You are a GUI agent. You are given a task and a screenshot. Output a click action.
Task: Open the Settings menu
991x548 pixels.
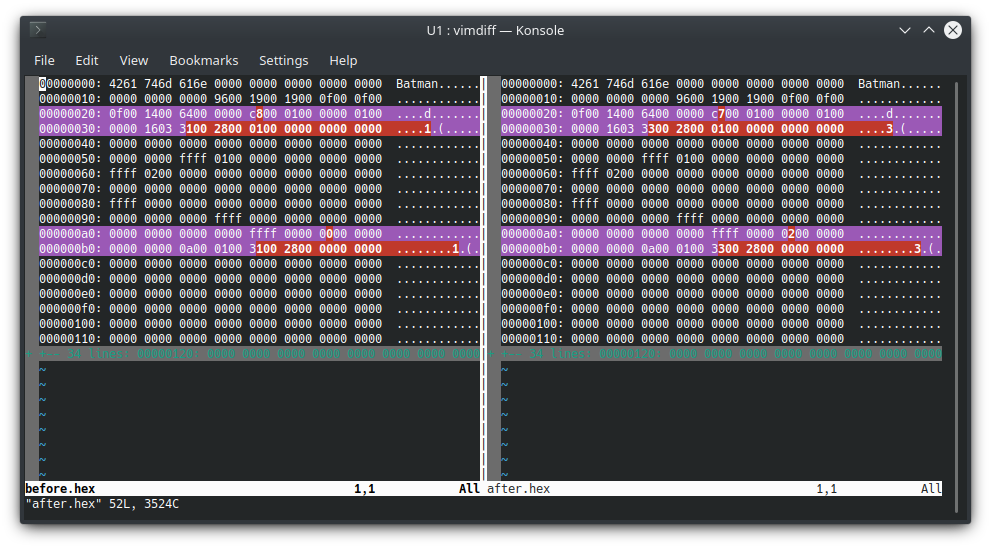(x=283, y=61)
